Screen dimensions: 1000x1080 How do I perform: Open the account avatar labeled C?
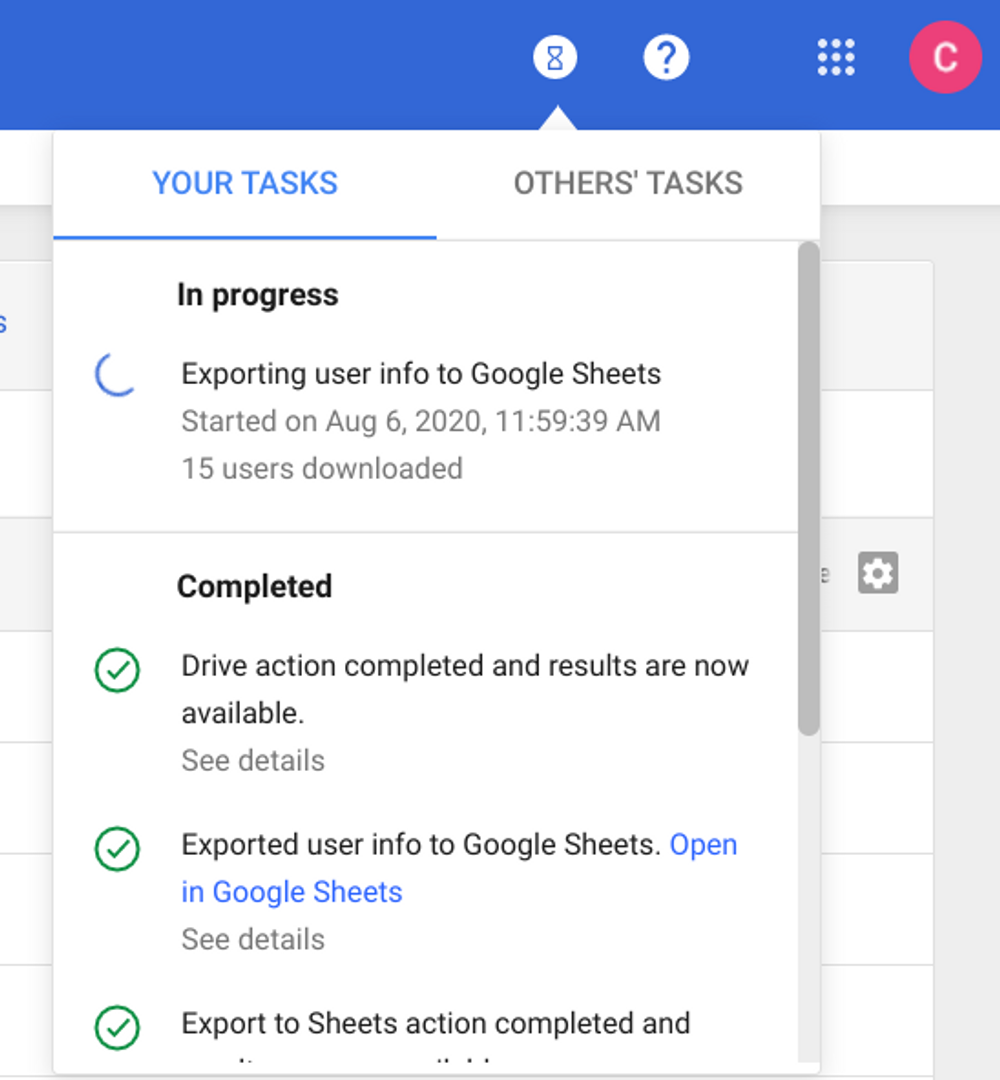tap(945, 57)
